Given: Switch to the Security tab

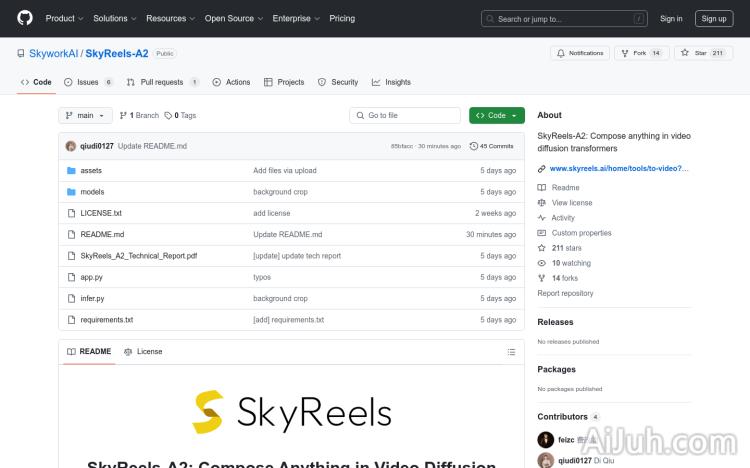Looking at the screenshot, I should (338, 82).
